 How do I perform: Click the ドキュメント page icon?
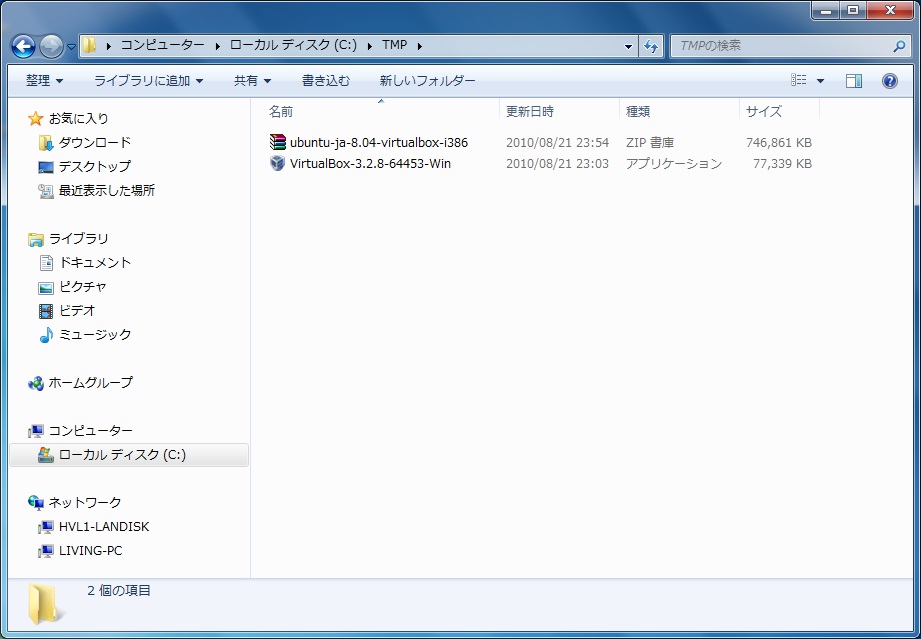click(46, 263)
